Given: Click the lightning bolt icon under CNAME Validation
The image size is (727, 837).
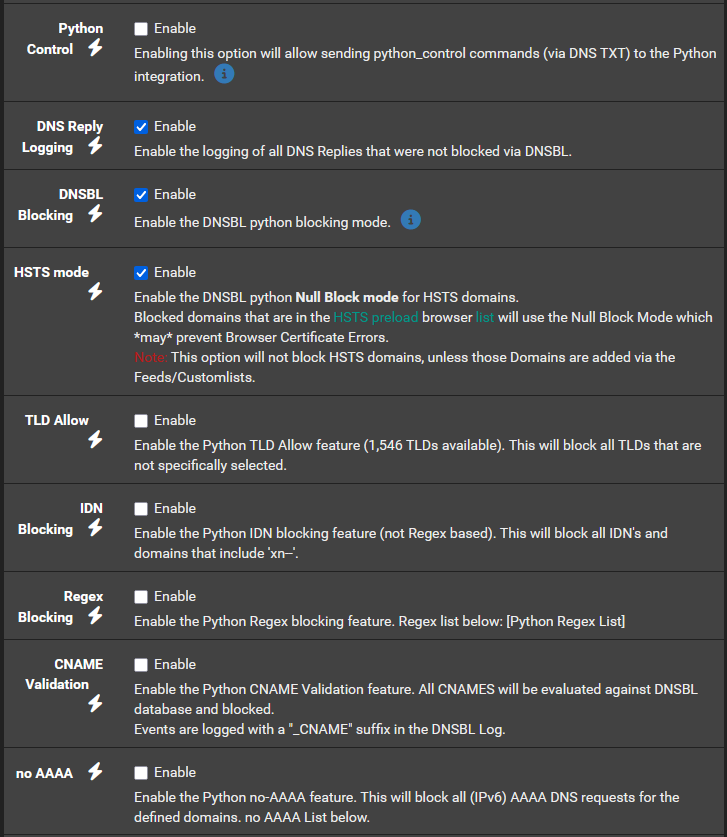Looking at the screenshot, I should [95, 704].
